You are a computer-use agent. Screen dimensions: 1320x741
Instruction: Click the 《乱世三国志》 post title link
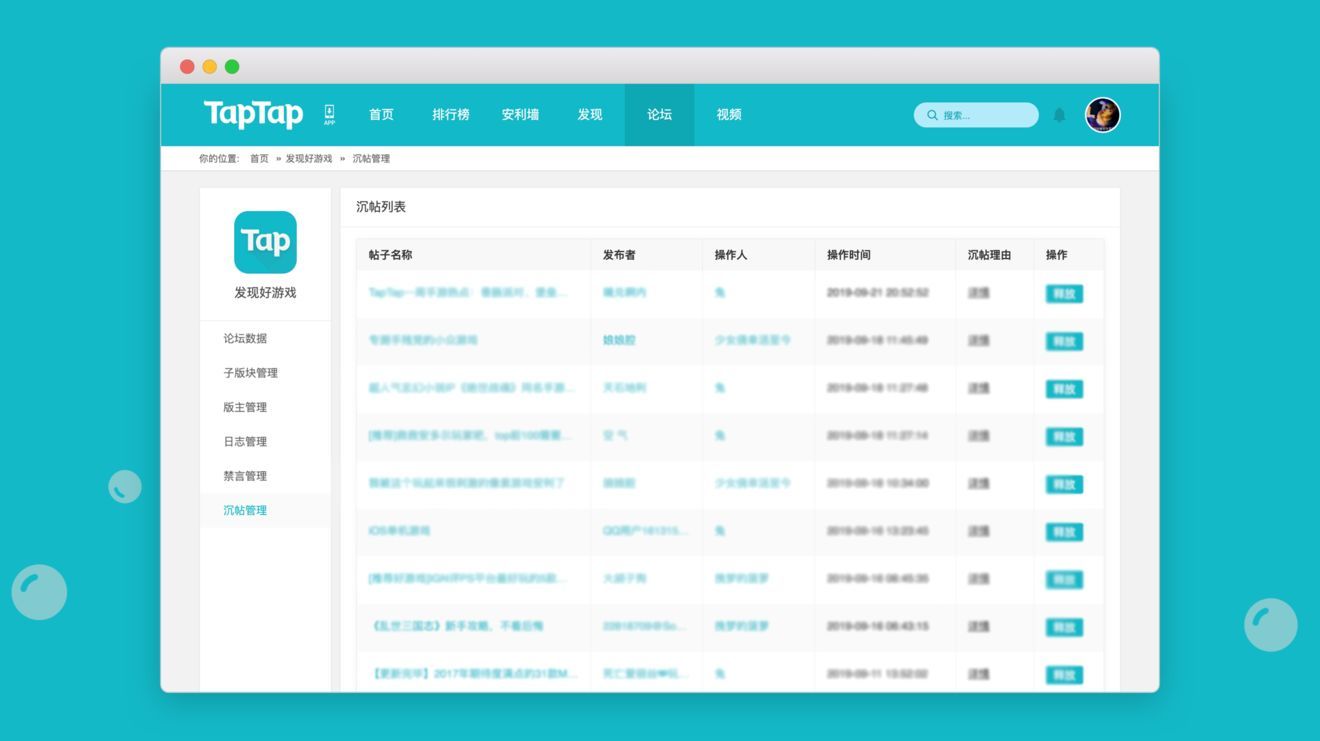[457, 626]
